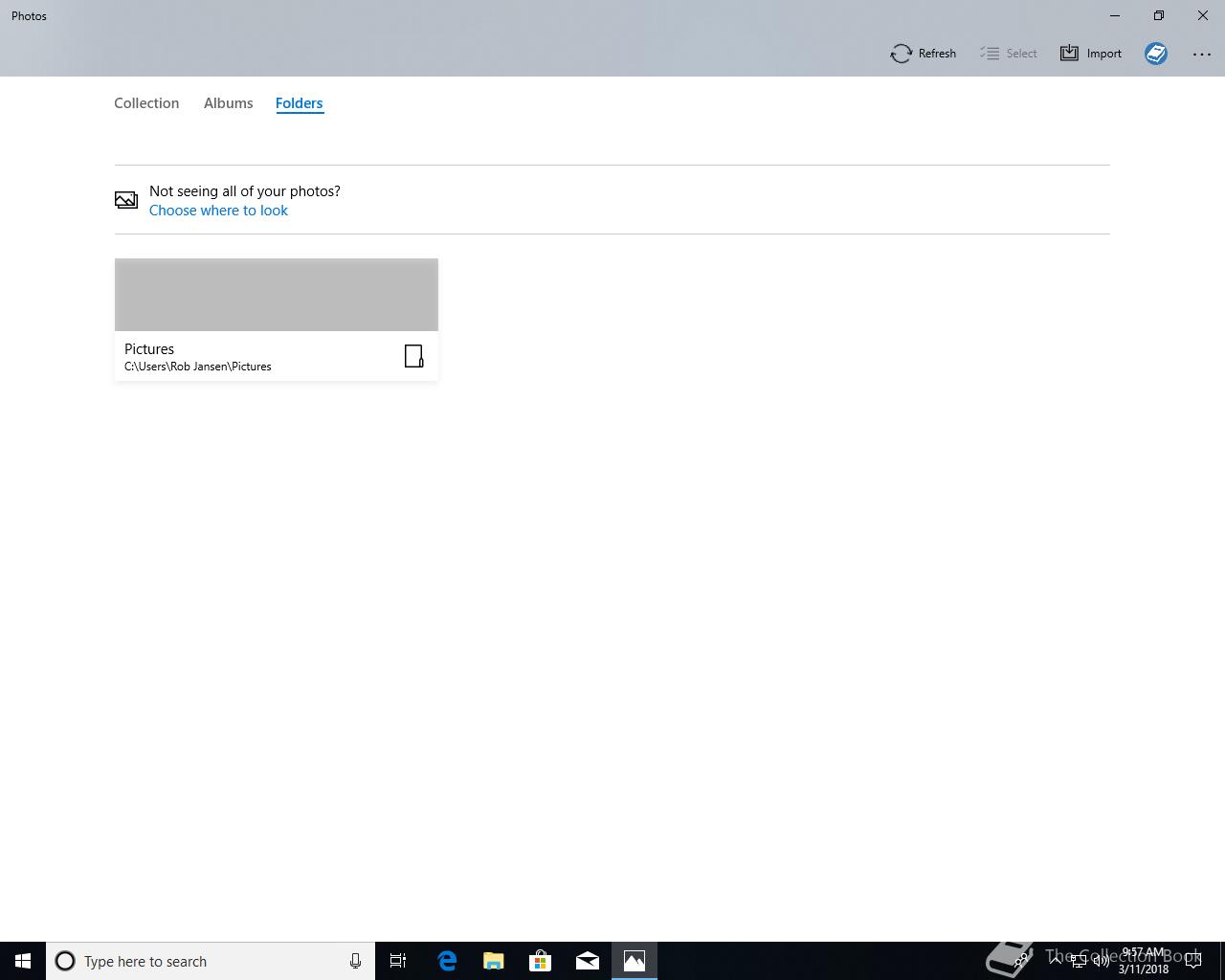Open the Pictures folder thumbnail
Viewport: 1225px width, 980px height.
[x=277, y=295]
